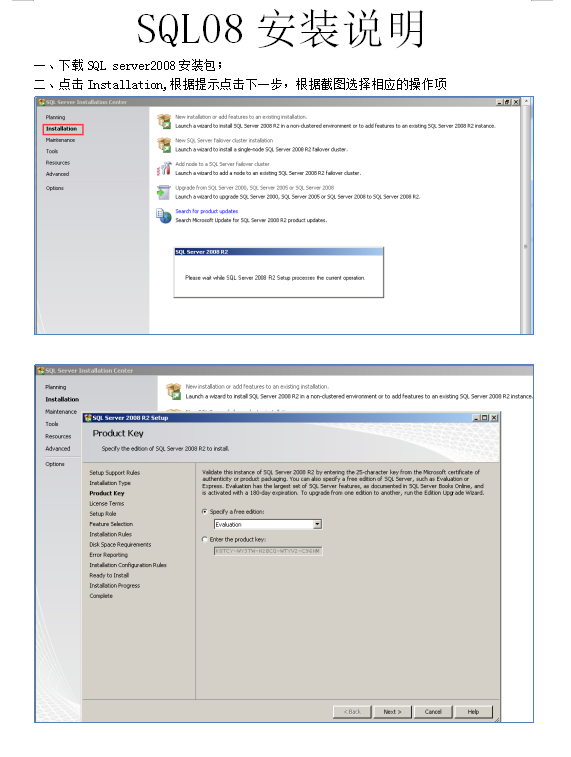
Task: Click Add node to failover cluster icon
Action: (x=164, y=168)
